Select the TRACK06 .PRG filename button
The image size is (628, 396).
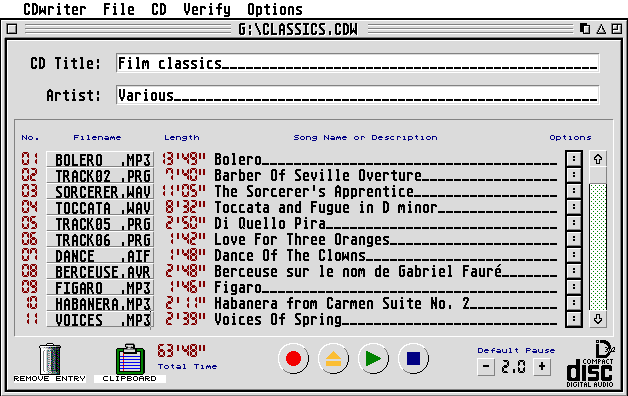[x=100, y=239]
